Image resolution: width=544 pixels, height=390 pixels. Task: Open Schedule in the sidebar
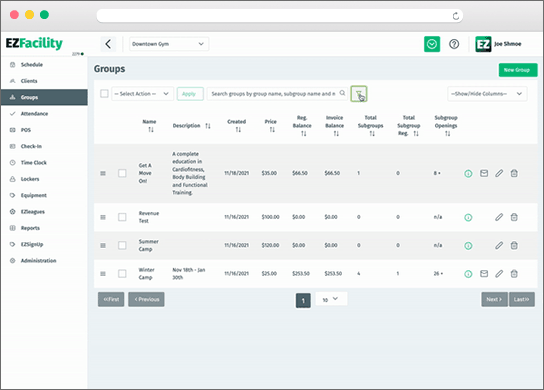(44, 65)
